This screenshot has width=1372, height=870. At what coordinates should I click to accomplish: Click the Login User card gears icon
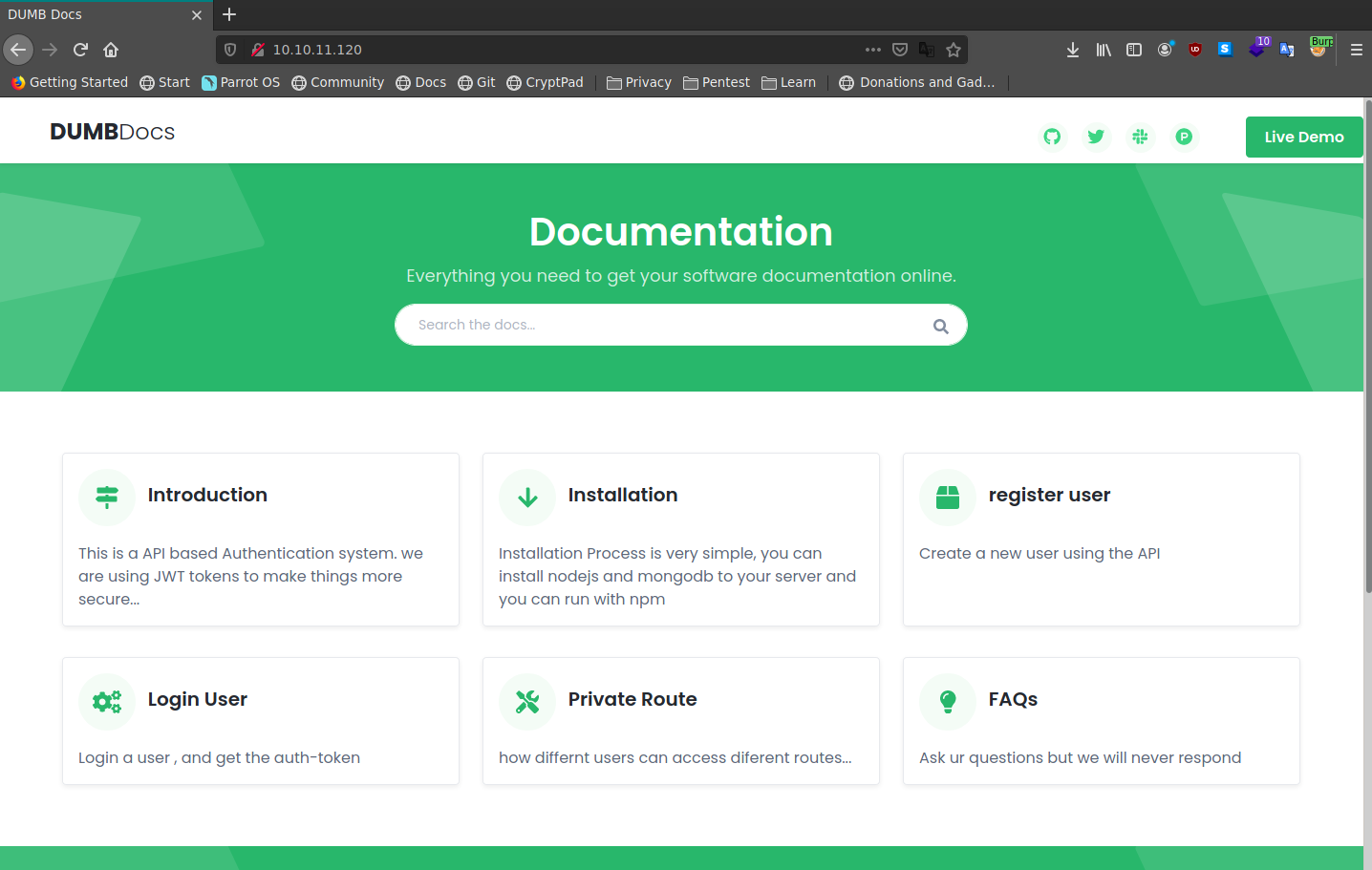(x=107, y=701)
